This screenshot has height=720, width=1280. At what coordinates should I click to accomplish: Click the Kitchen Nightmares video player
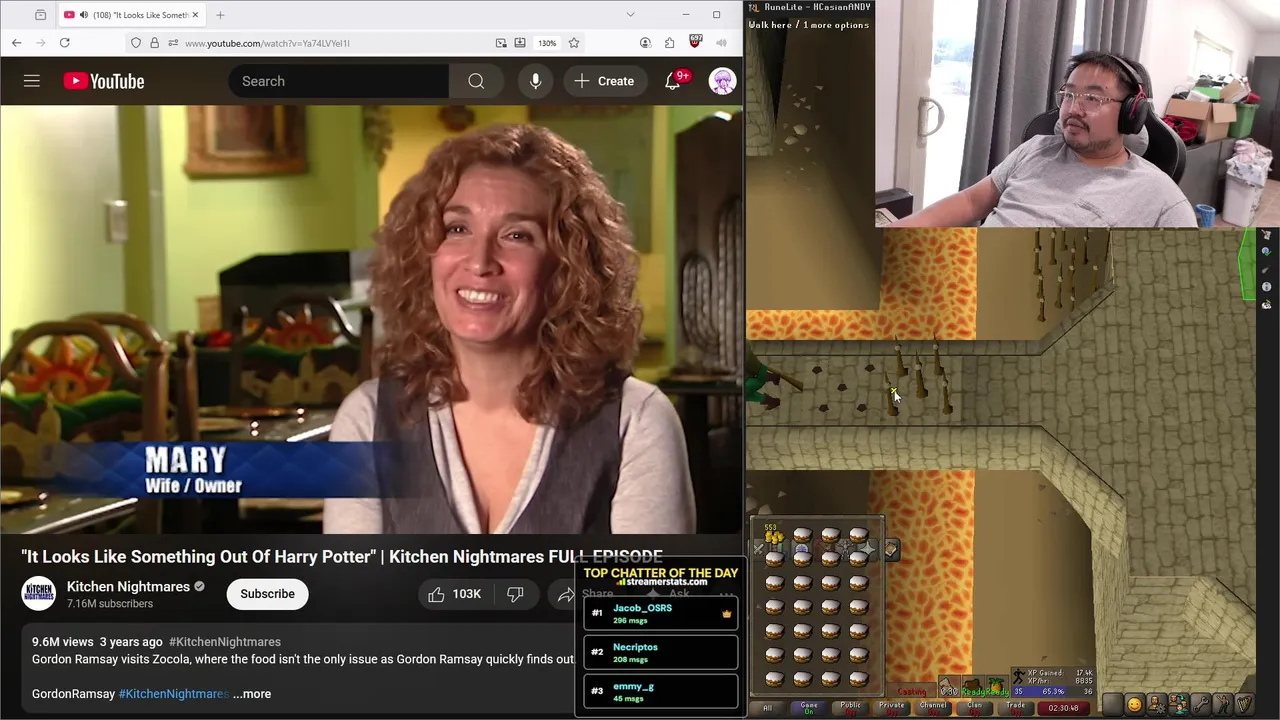click(371, 320)
